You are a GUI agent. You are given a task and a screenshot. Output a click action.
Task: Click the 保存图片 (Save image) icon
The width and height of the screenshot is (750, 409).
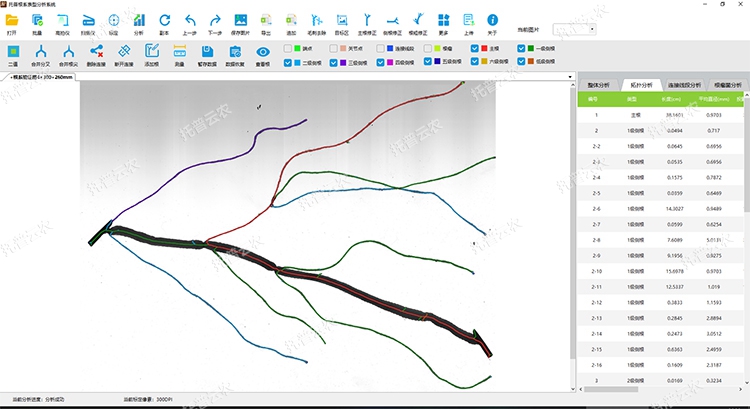click(240, 22)
